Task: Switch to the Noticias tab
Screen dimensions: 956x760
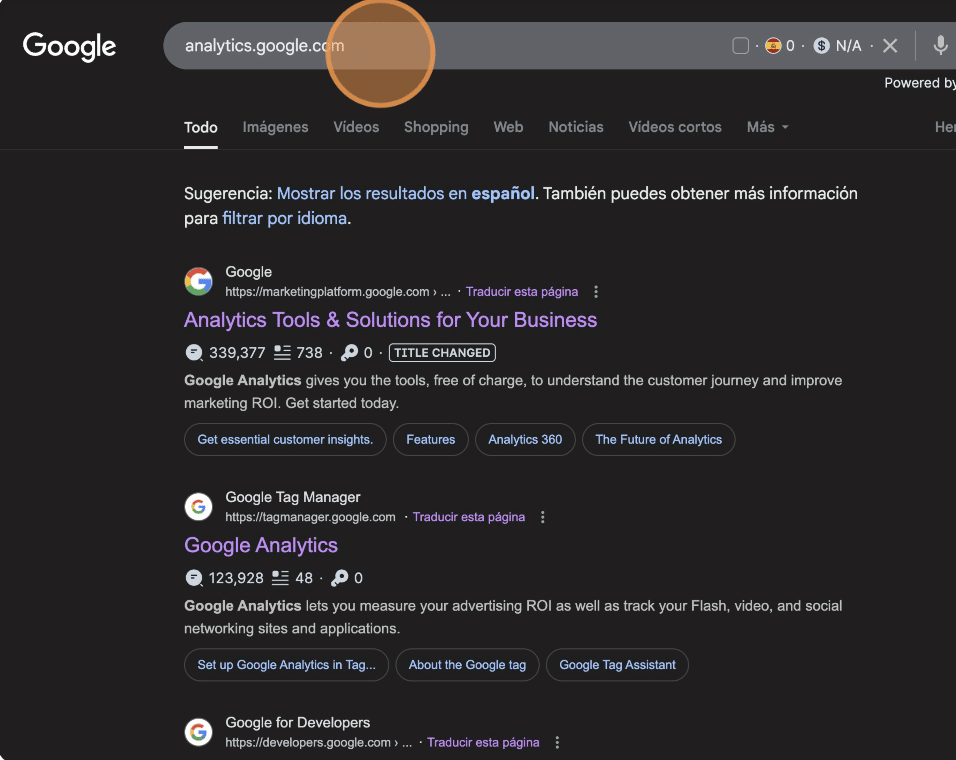Action: (x=576, y=127)
